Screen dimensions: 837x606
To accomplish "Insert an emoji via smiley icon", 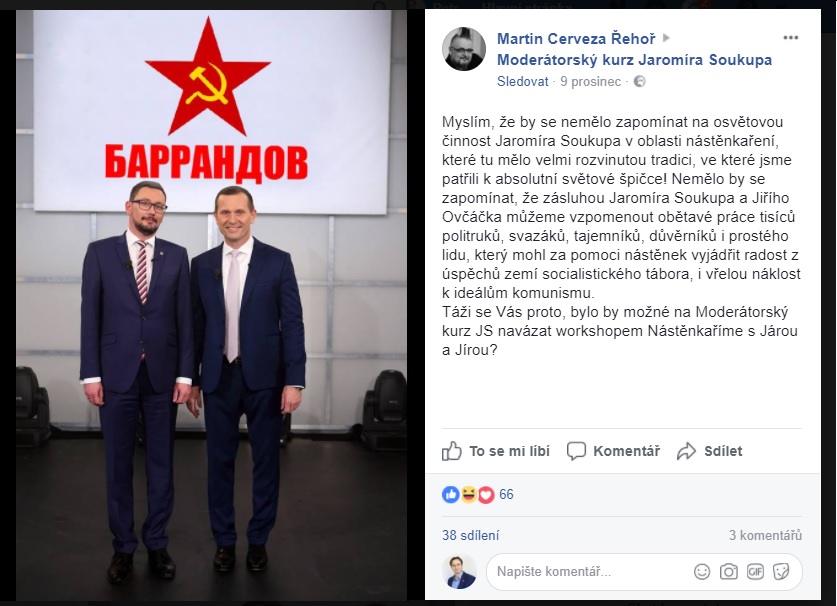I will point(702,572).
